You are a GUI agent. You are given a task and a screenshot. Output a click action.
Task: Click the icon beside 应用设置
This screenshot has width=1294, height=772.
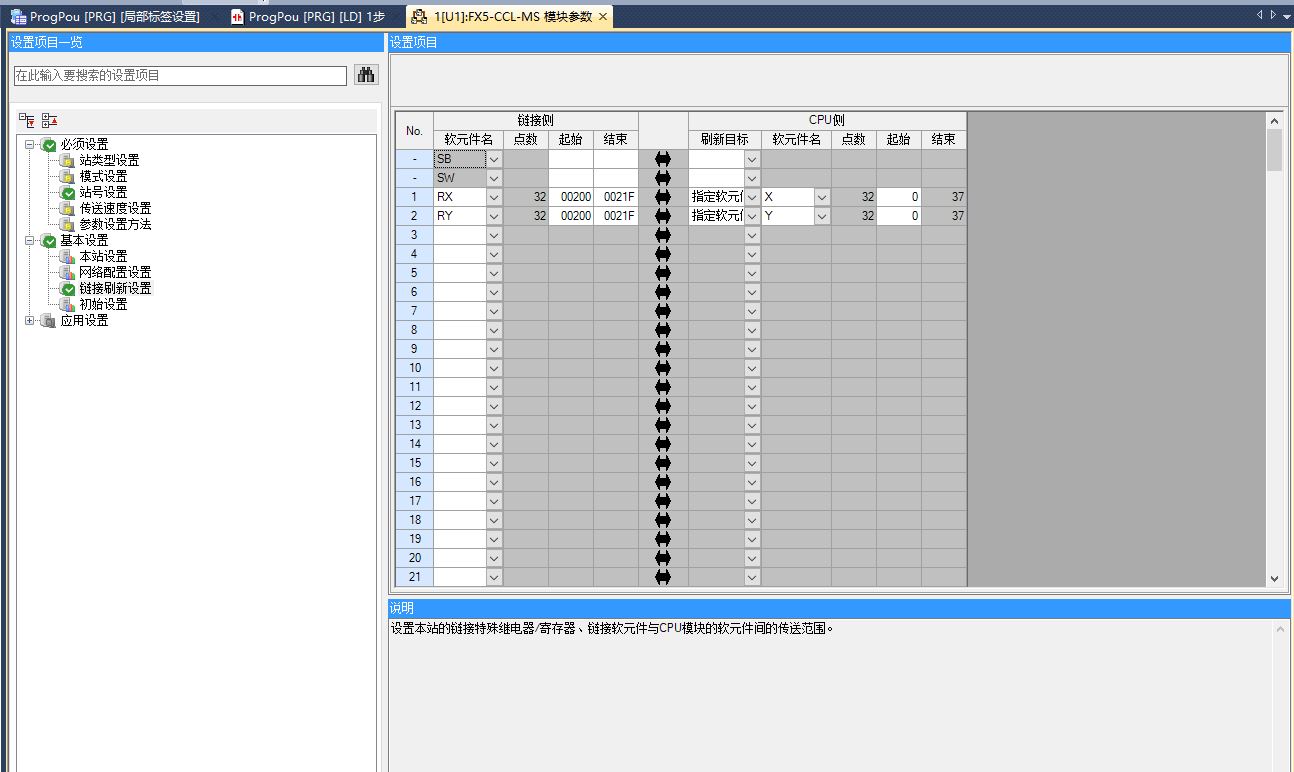(48, 320)
